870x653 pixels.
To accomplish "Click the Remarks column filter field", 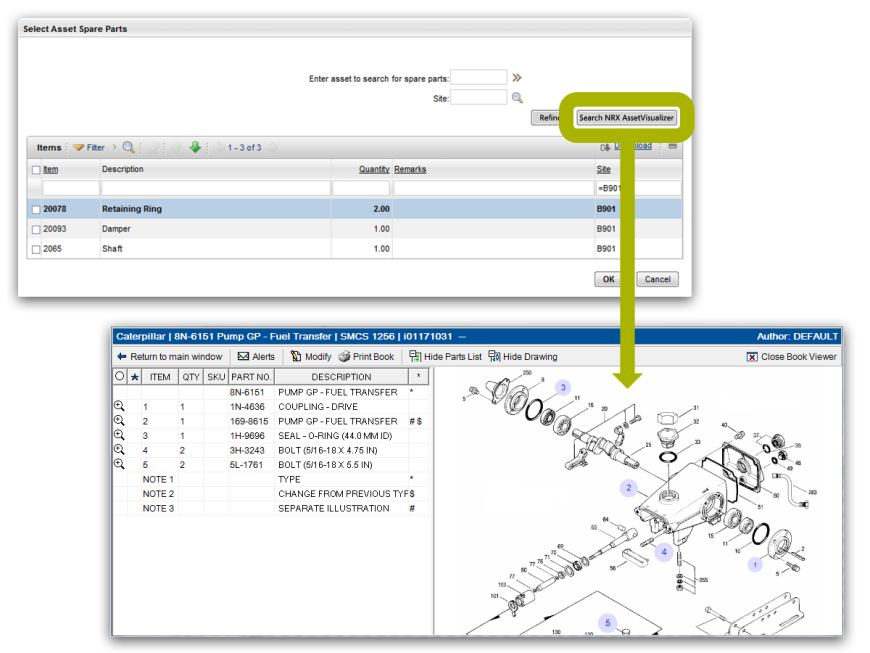I will pos(494,188).
